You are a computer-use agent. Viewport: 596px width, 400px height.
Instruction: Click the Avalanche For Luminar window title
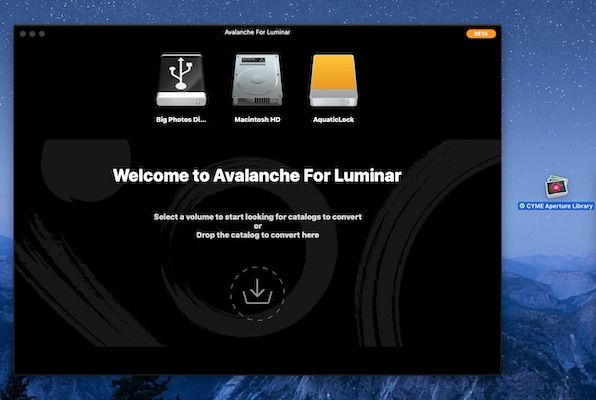tap(257, 32)
